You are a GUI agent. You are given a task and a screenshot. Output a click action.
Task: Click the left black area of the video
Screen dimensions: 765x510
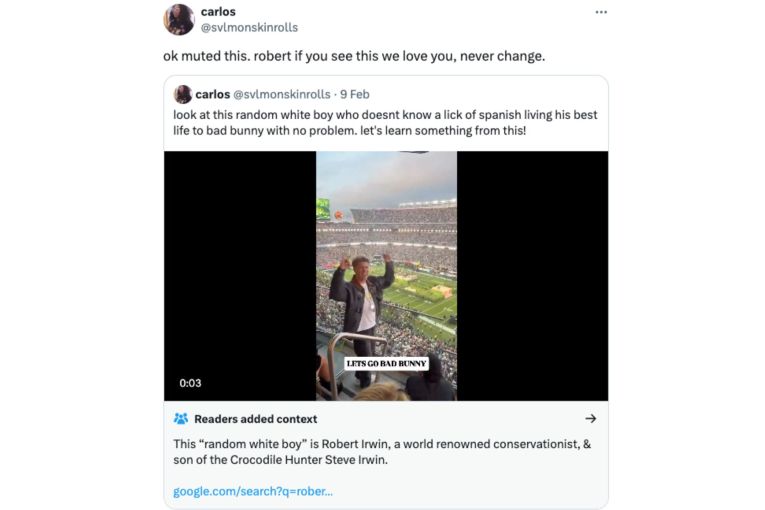point(240,275)
